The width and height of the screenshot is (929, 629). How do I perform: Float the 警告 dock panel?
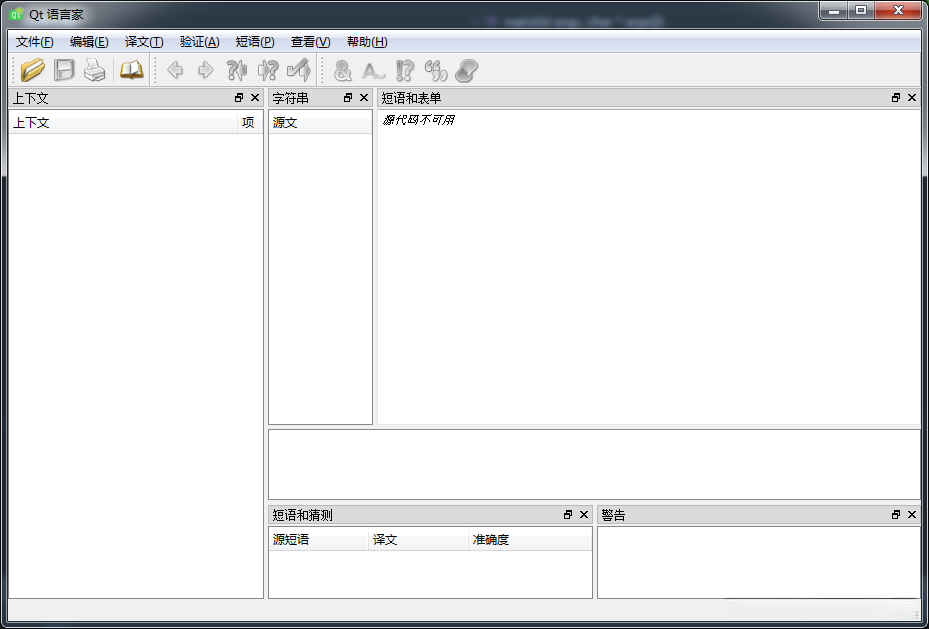coord(896,515)
